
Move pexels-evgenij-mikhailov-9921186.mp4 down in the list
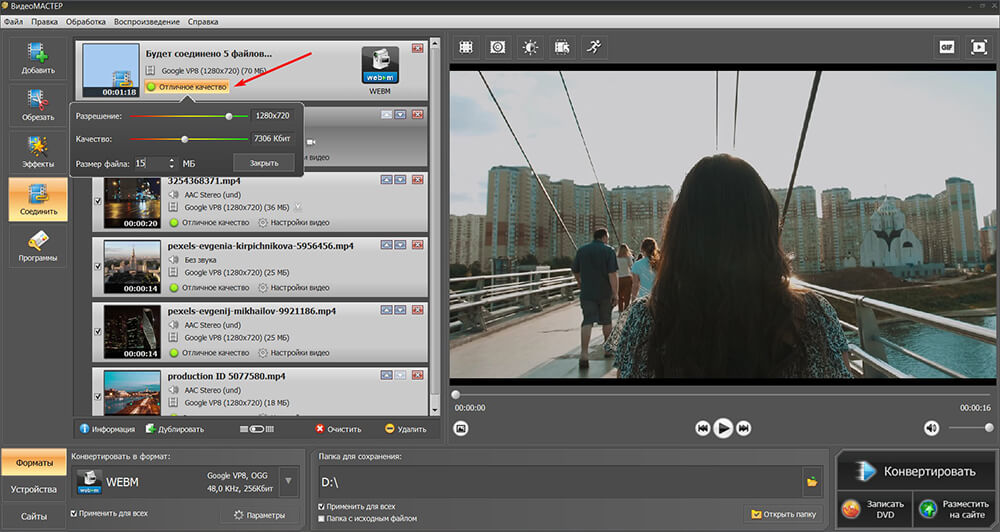click(400, 310)
